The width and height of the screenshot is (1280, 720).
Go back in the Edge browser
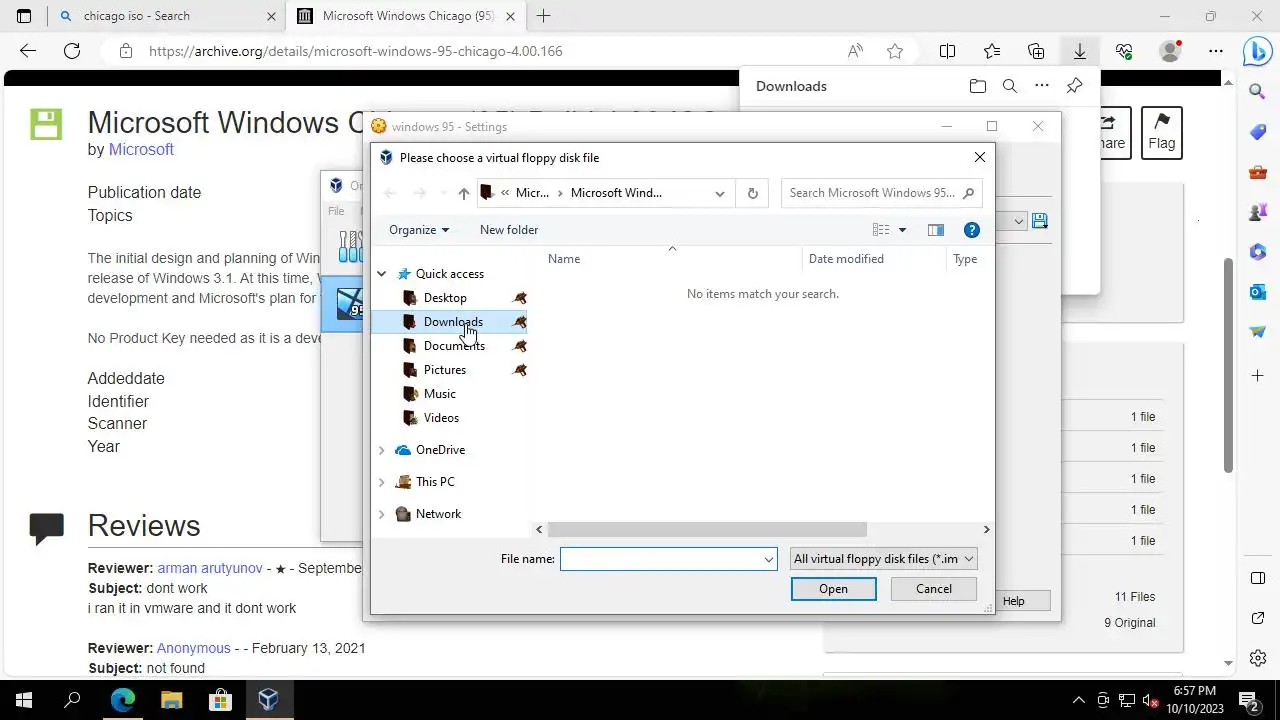[28, 51]
